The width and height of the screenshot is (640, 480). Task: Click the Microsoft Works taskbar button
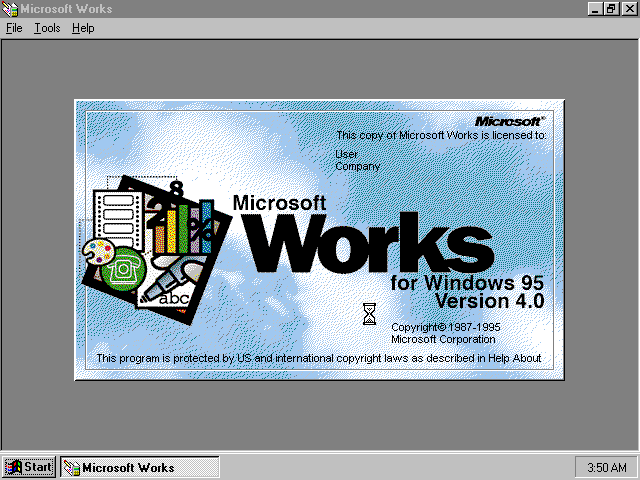139,467
